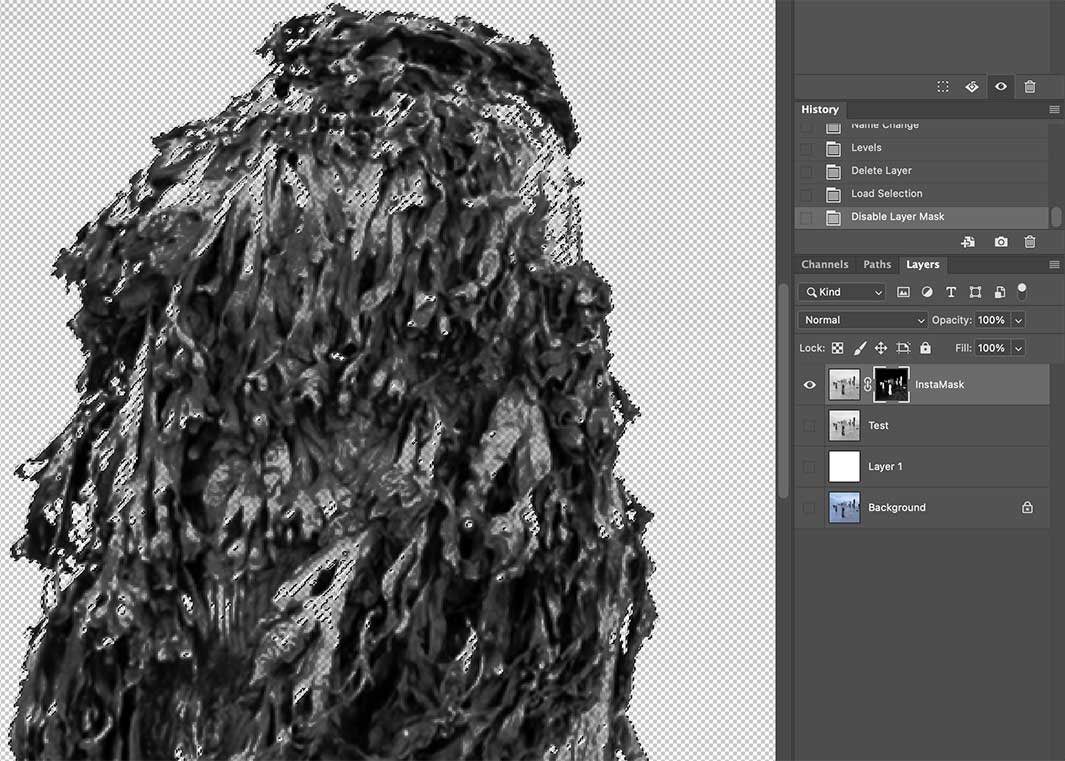Switch to the Channels tab
This screenshot has width=1065, height=761.
825,265
